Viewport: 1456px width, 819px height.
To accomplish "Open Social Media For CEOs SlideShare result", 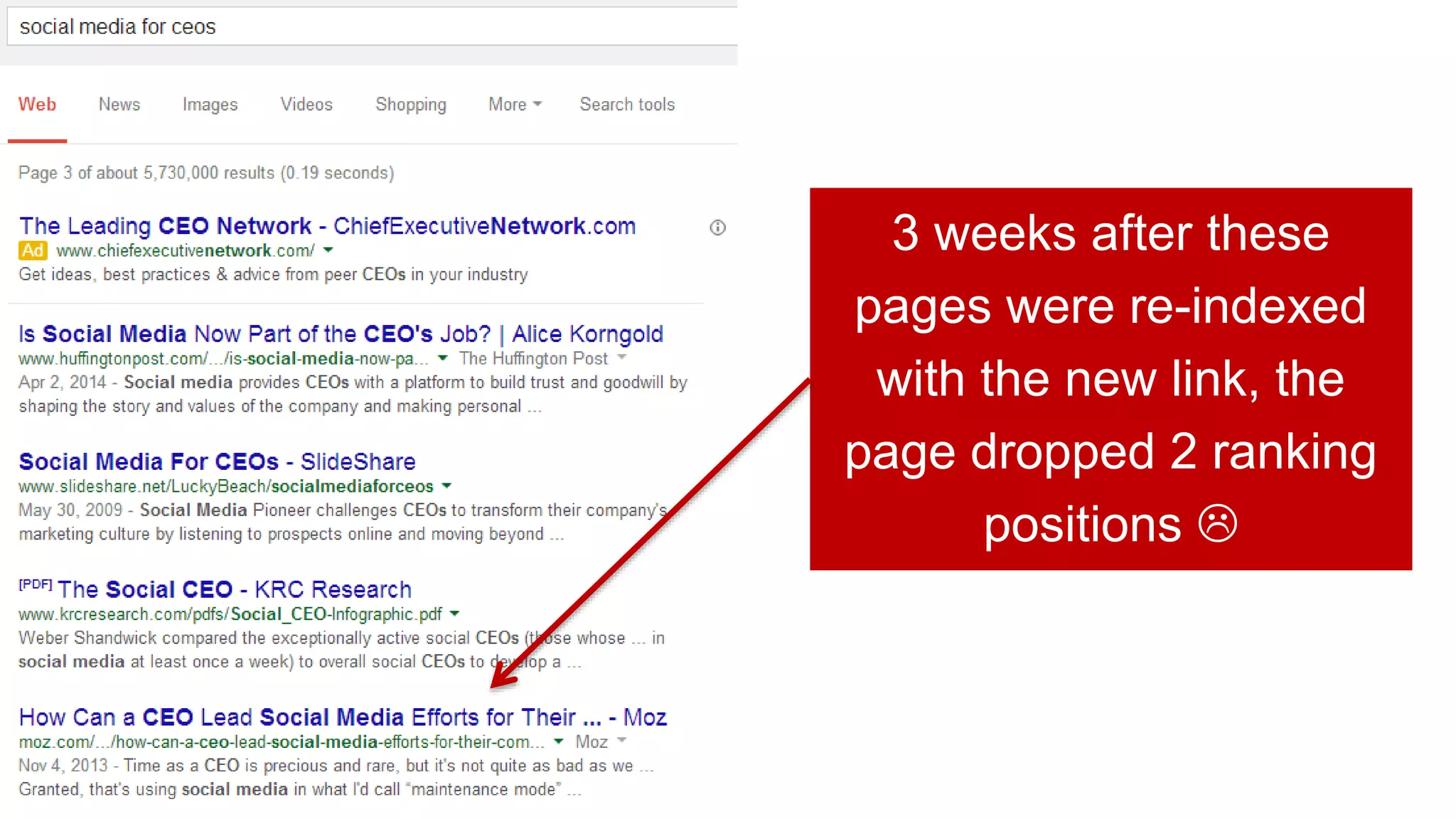I will 217,462.
